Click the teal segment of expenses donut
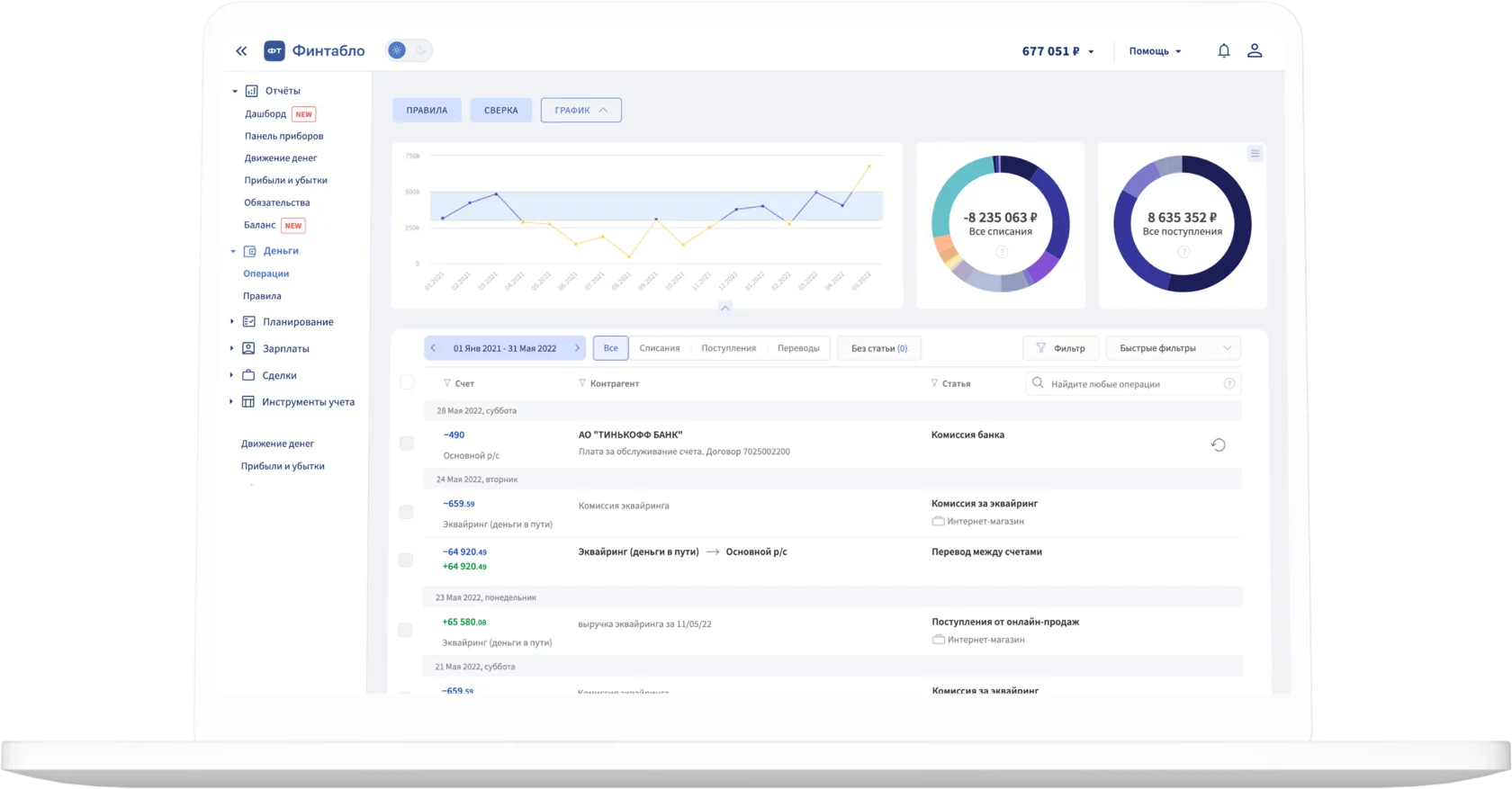Screen dimensions: 1512x789 tap(952, 191)
